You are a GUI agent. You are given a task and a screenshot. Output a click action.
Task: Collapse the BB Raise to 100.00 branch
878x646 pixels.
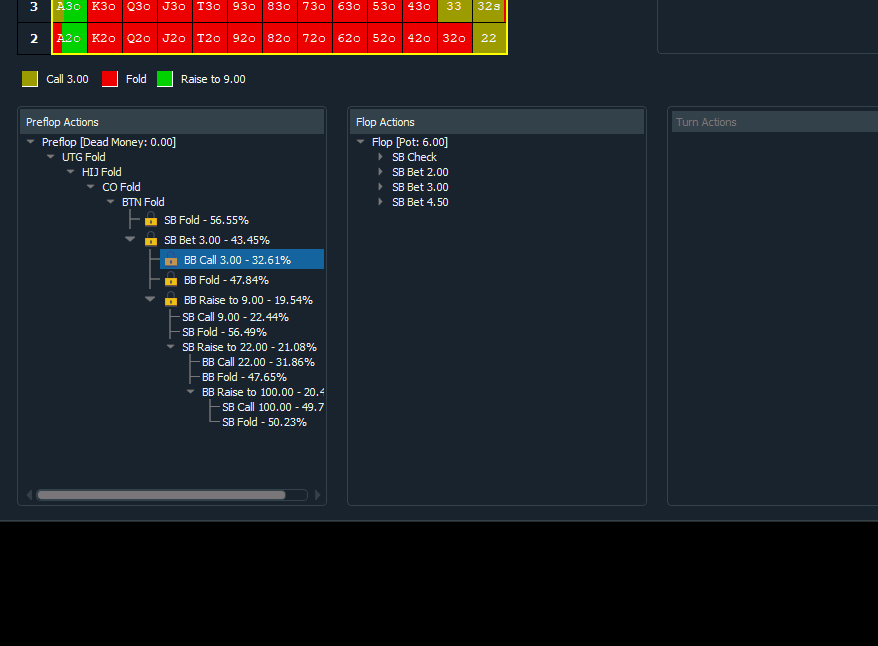pyautogui.click(x=191, y=392)
